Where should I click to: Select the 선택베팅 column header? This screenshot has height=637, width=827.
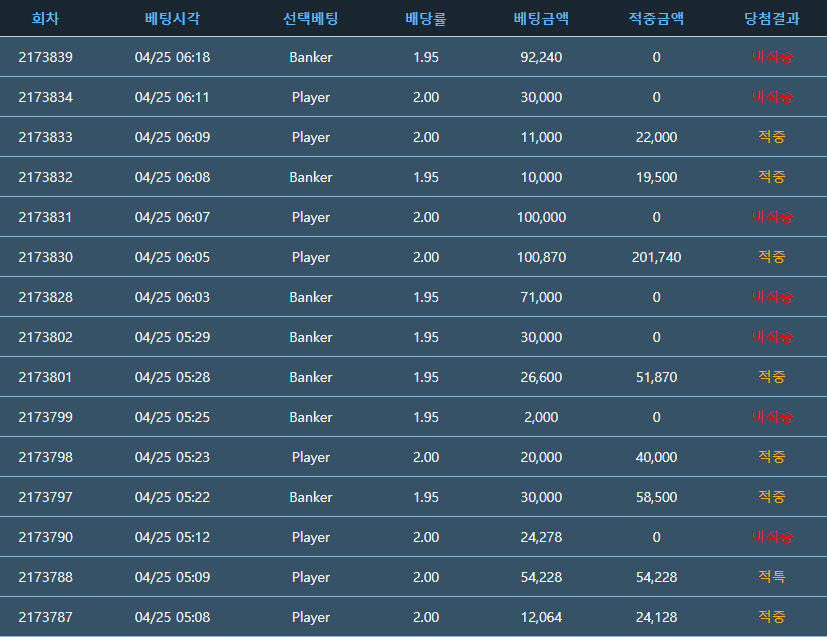(x=310, y=18)
